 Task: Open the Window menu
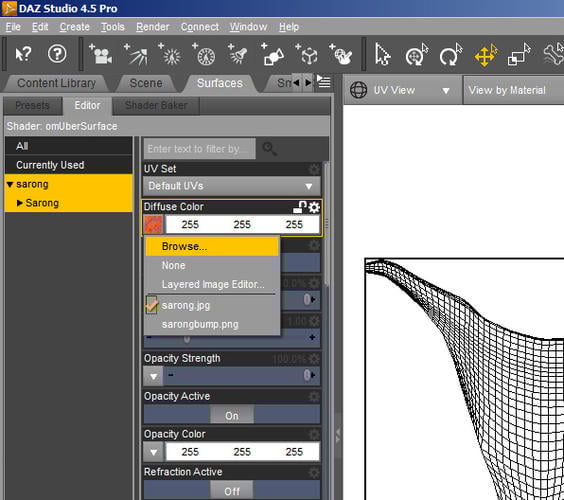[x=248, y=27]
